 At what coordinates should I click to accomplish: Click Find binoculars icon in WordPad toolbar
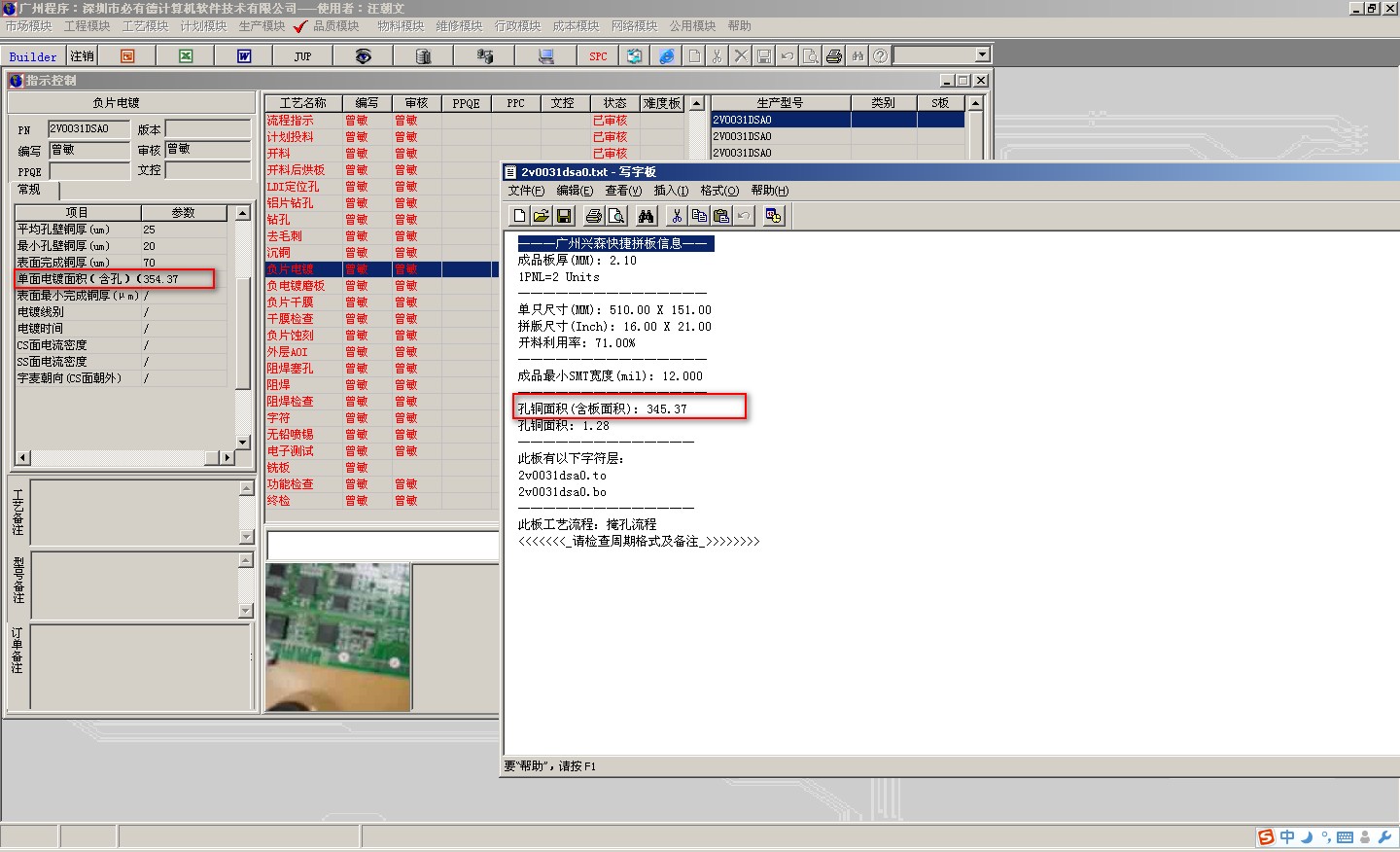[646, 216]
